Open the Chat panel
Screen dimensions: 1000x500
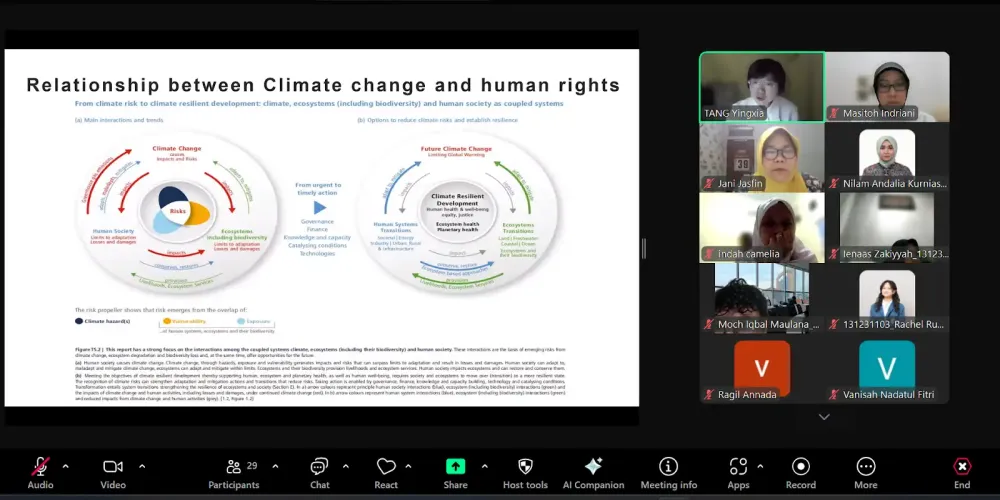(x=320, y=474)
